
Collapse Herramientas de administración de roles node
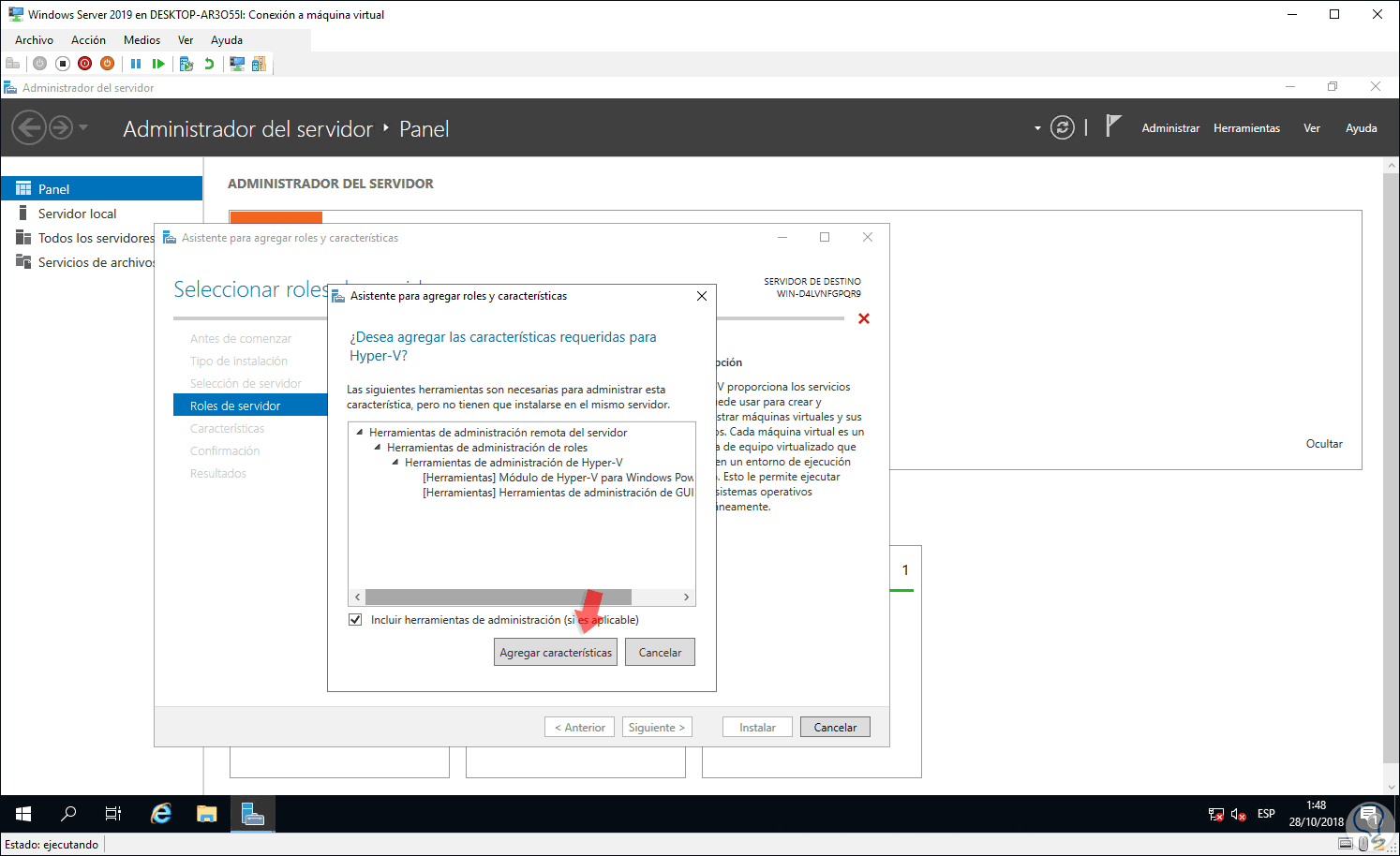click(x=378, y=447)
